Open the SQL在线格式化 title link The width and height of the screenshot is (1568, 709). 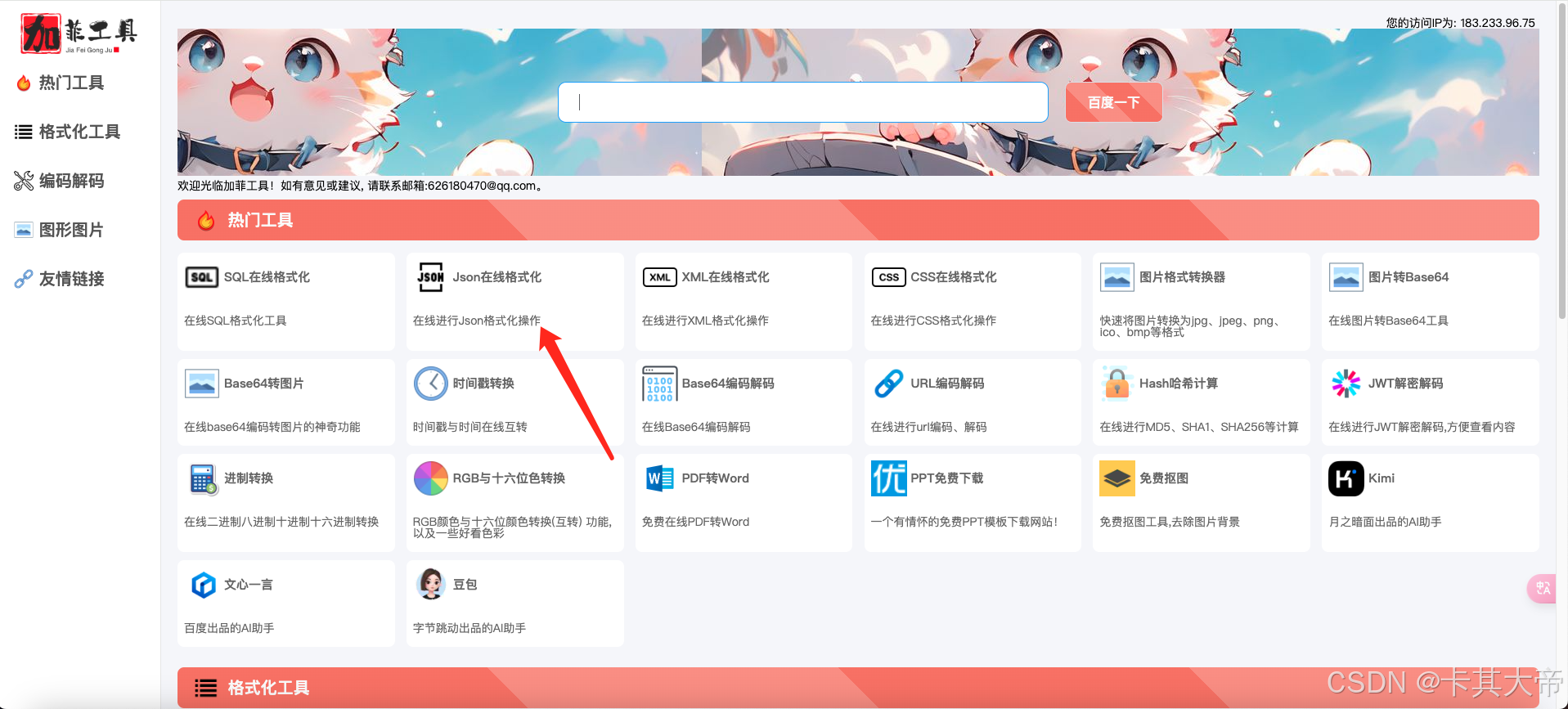pyautogui.click(x=267, y=277)
